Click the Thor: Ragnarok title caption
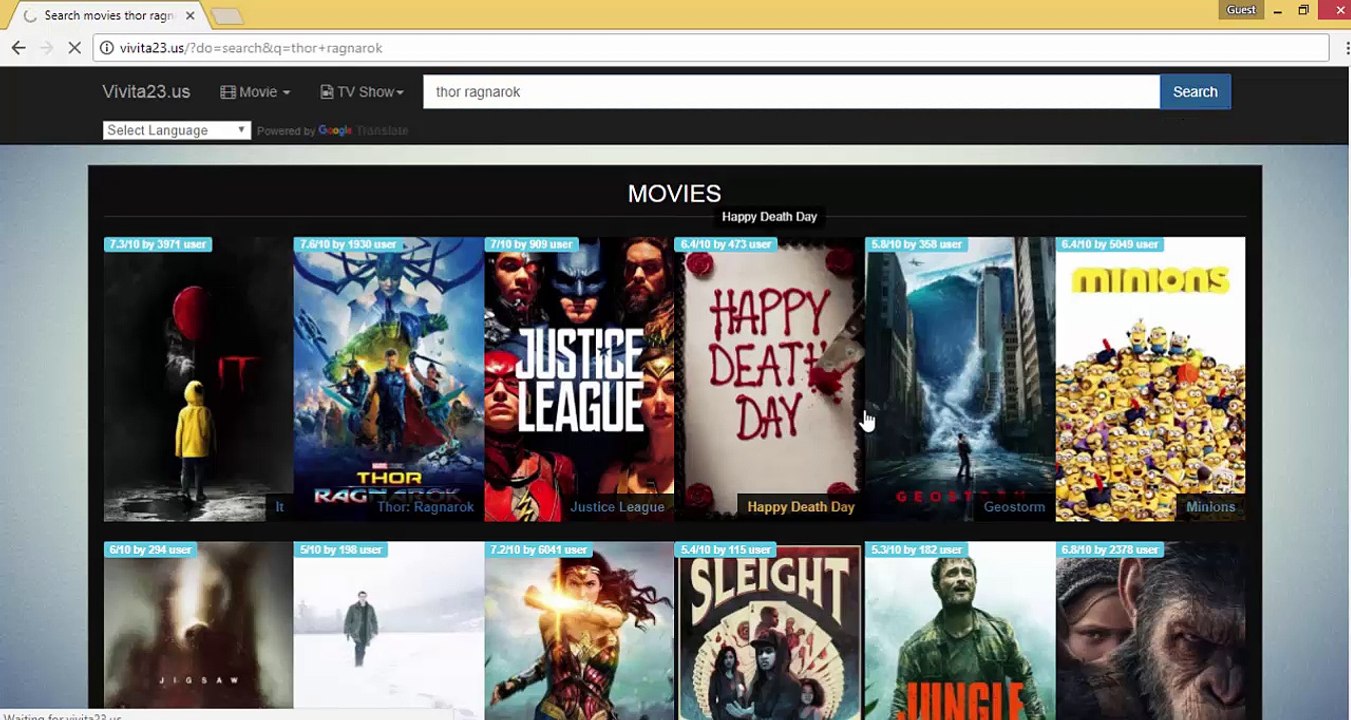1351x720 pixels. click(x=425, y=507)
